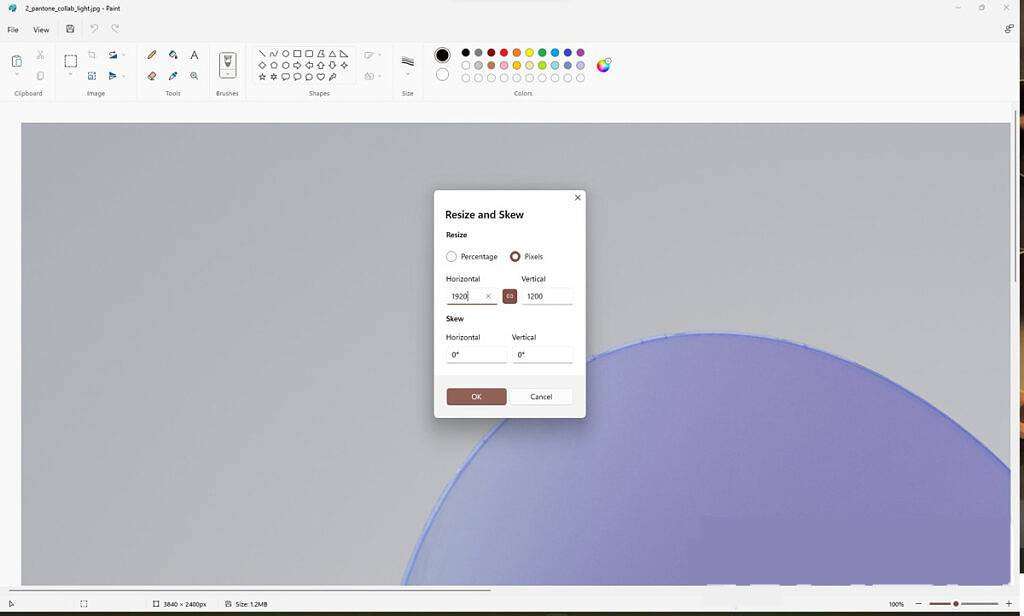Open Edit colors rainbow wheel
Viewport: 1024px width, 616px height.
603,65
